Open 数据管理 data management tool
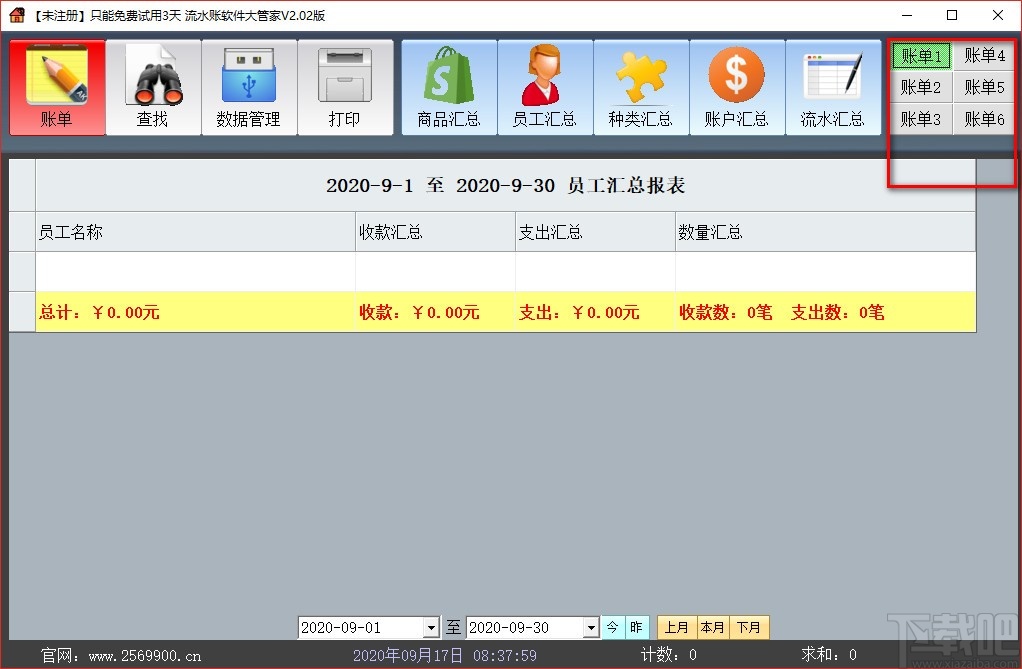This screenshot has height=669, width=1022. coord(249,85)
